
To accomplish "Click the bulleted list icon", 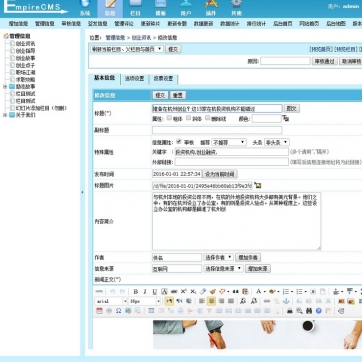I will click(x=299, y=291).
